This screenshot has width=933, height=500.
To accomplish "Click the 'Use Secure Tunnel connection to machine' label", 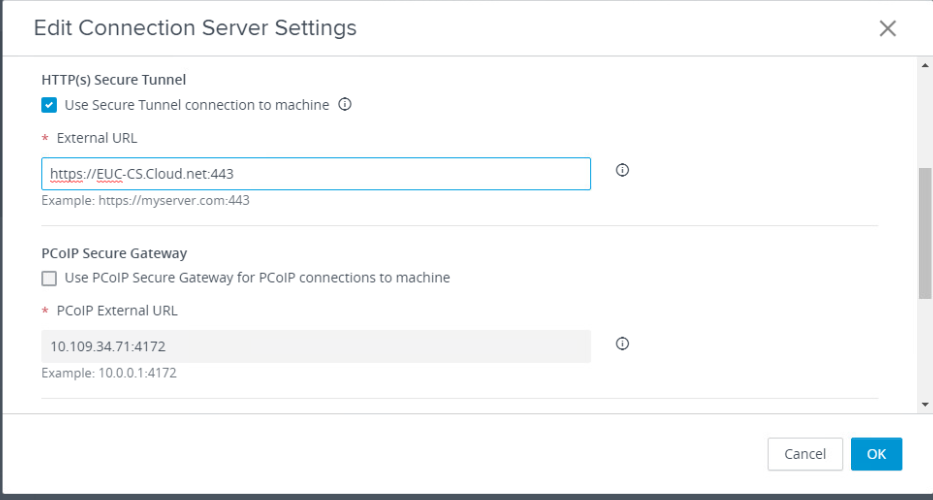I will 196,105.
